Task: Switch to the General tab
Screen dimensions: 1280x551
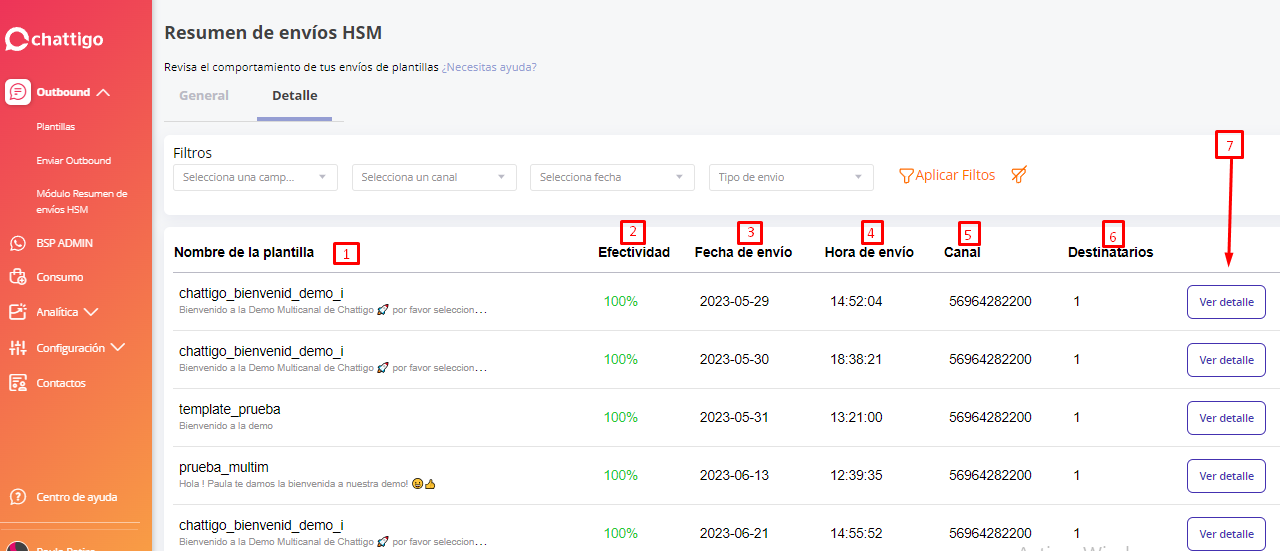Action: 204,96
